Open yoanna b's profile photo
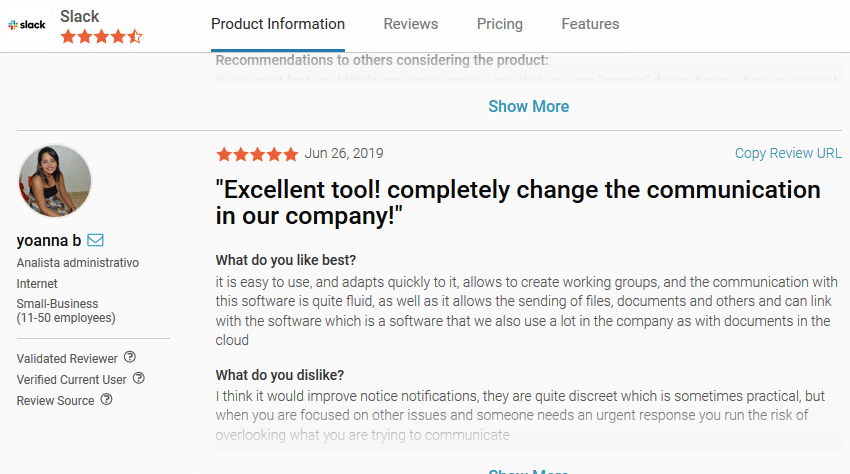The image size is (850, 474). tap(55, 181)
